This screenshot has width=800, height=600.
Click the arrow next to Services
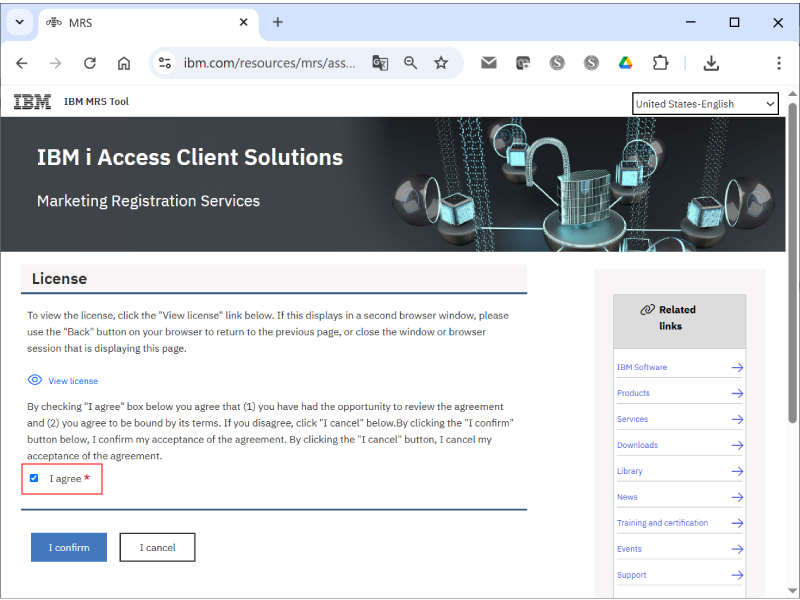737,419
